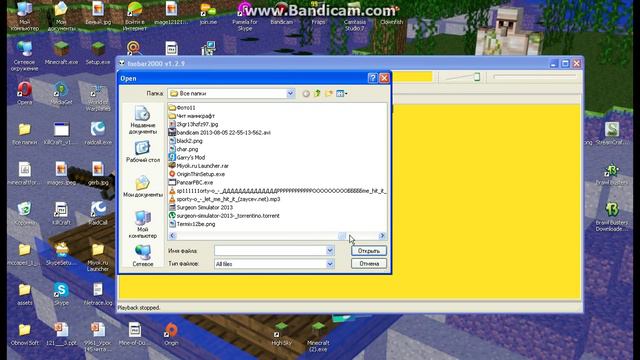
Task: Open the Все папки desktop folder
Action: pos(24,133)
